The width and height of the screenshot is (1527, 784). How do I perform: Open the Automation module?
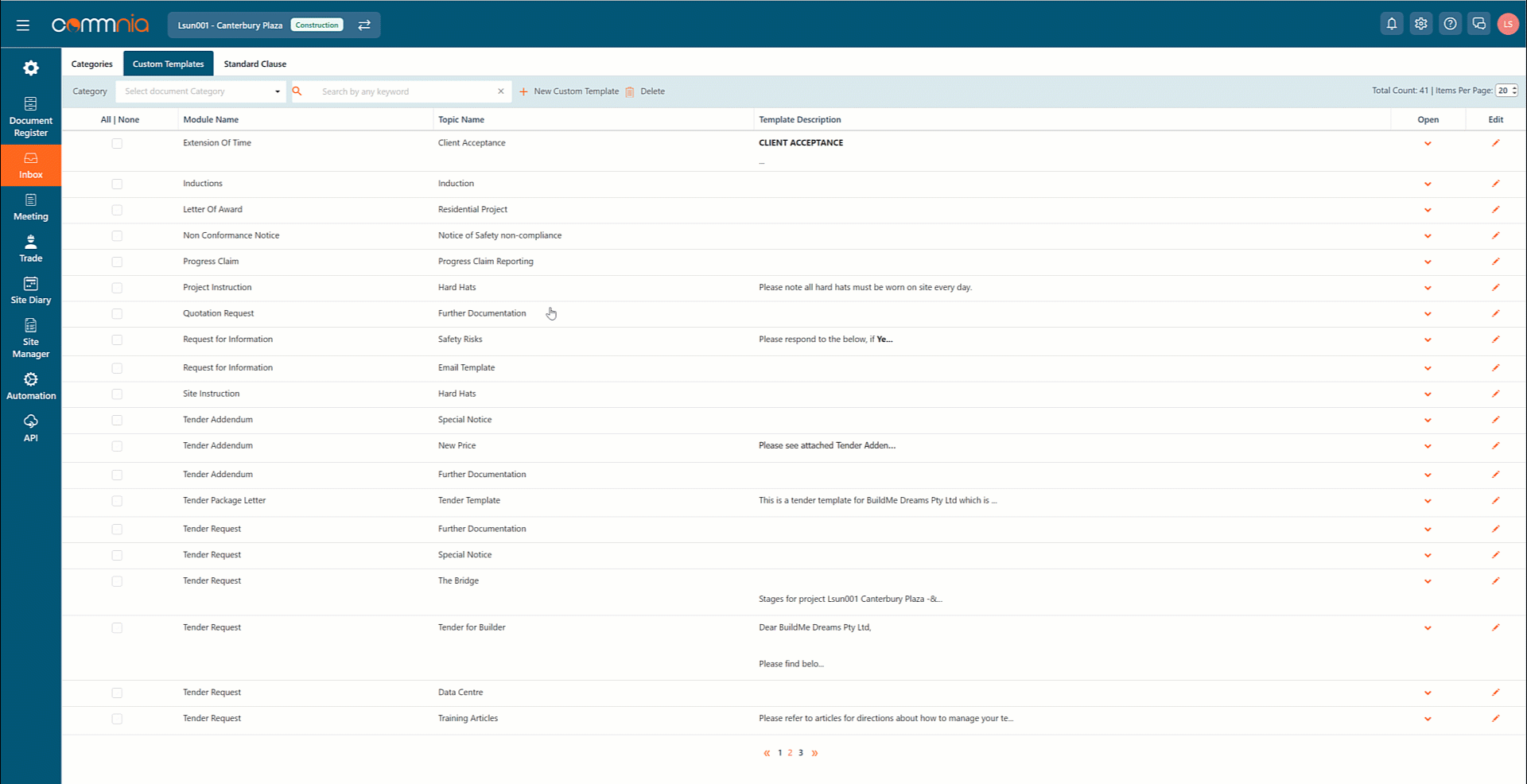click(x=31, y=386)
